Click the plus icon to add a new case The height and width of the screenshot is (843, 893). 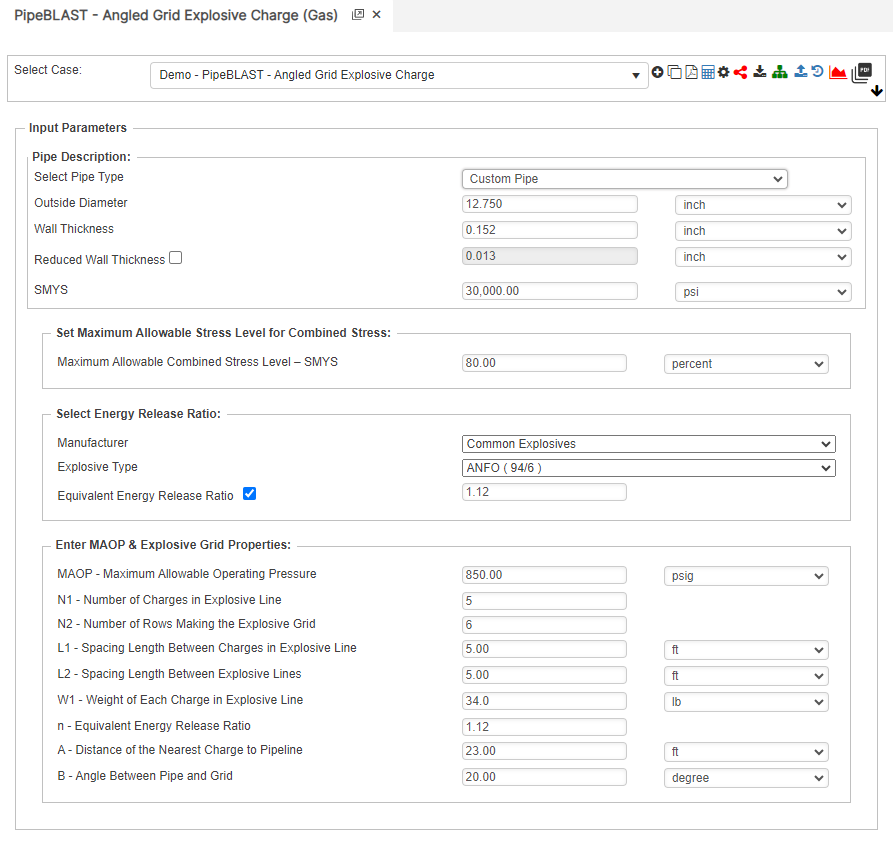(657, 72)
